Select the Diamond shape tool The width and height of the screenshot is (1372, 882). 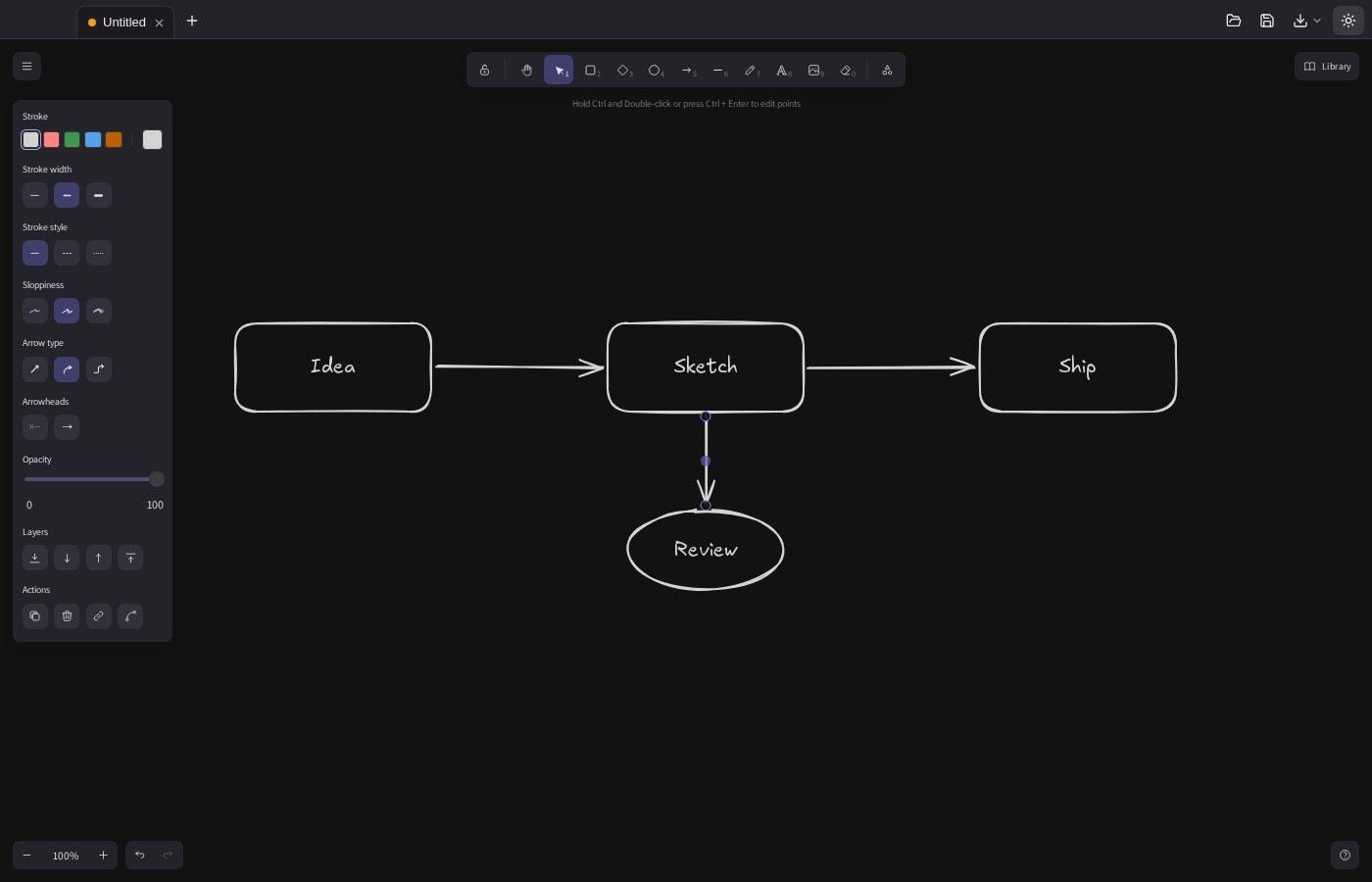(623, 70)
